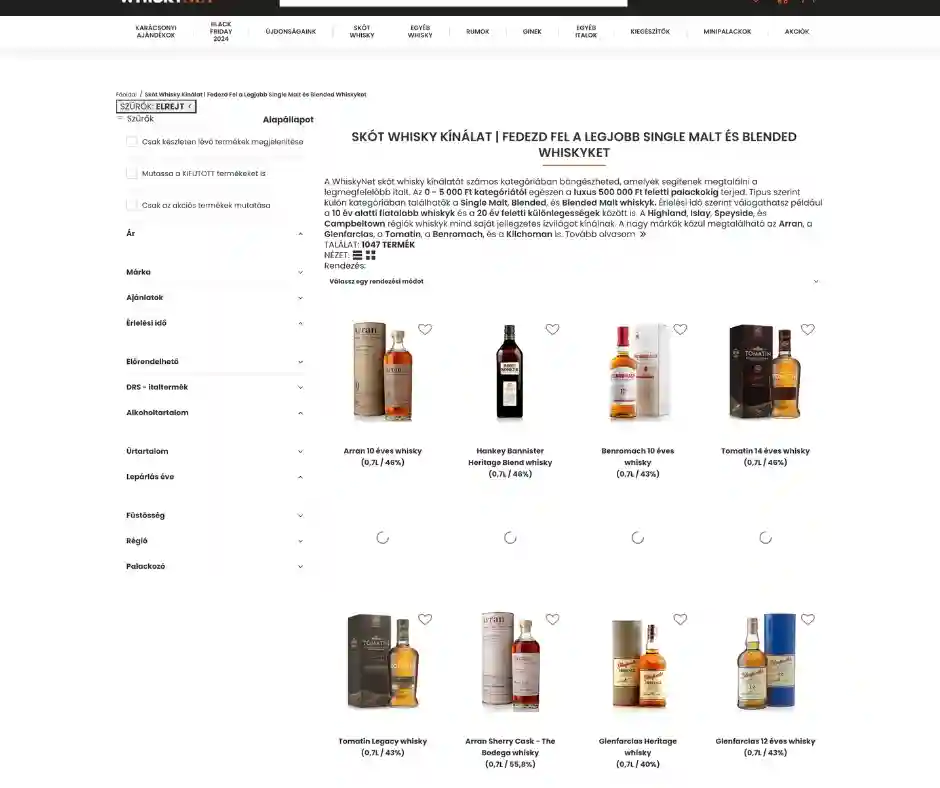
Task: Enable only in-stock products checkbox
Action: click(132, 141)
